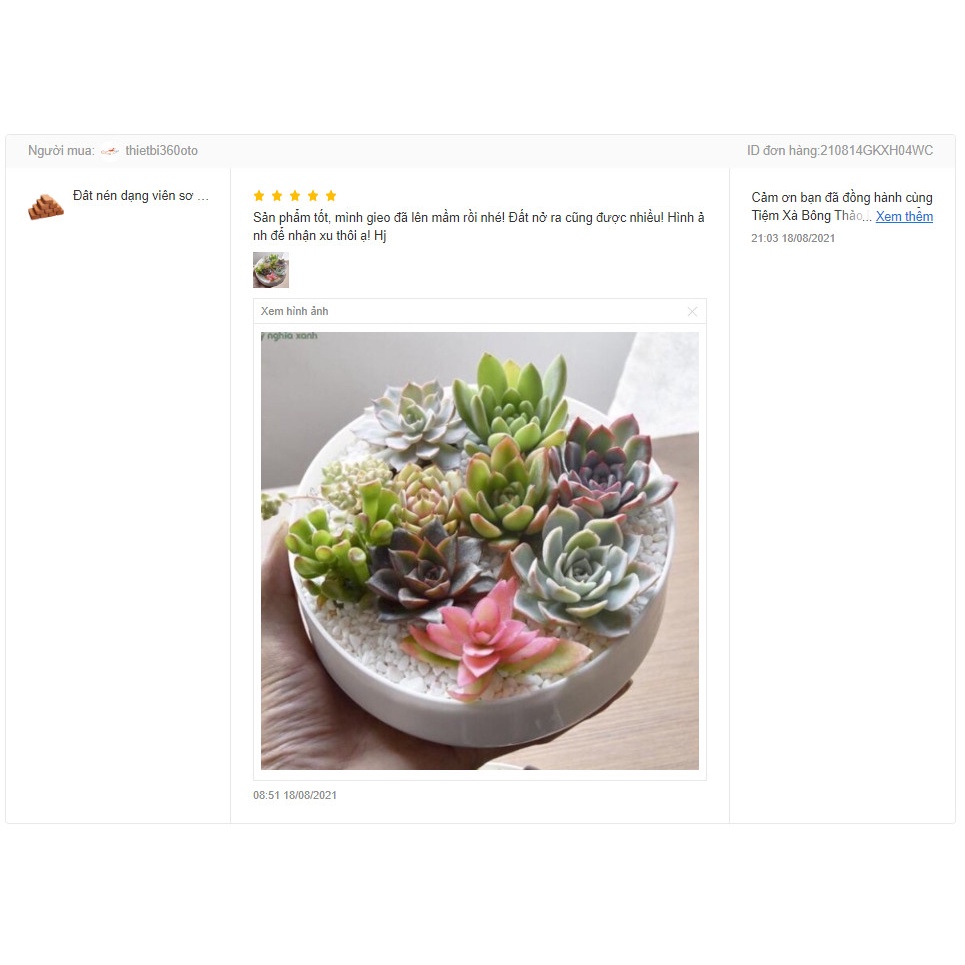Click the fourth rating star
965x965 pixels.
click(313, 196)
